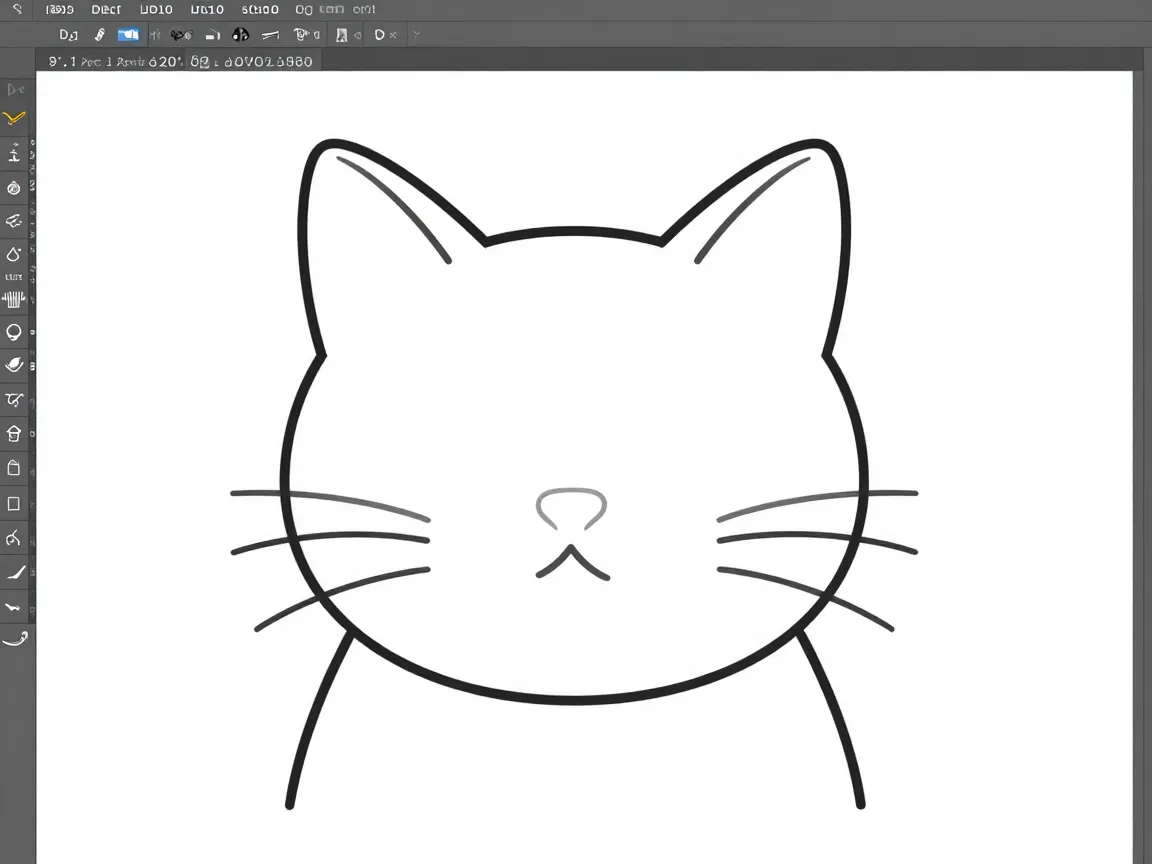
Task: Select the house-shaped tool in left toolbar
Action: [x=13, y=433]
